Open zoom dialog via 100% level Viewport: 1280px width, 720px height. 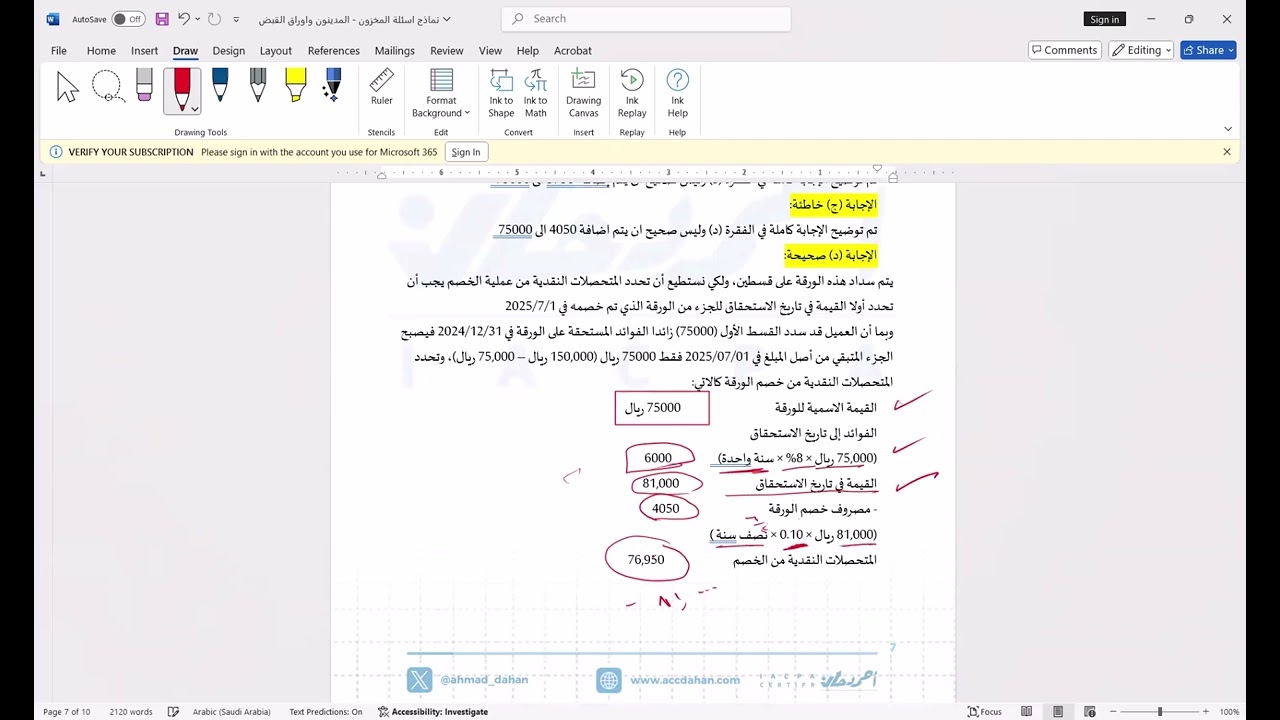[x=1229, y=712]
